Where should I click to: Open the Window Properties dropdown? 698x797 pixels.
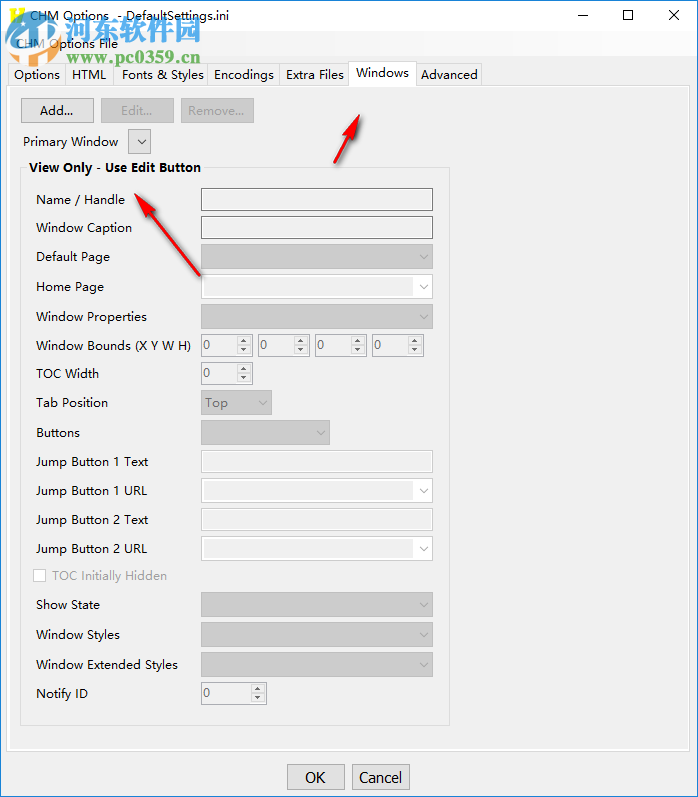coord(317,317)
